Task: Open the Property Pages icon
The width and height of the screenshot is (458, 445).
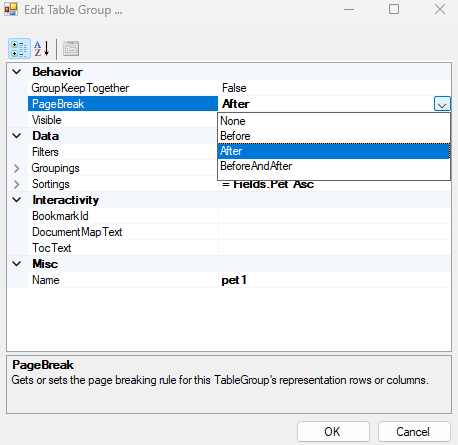Action: 71,49
